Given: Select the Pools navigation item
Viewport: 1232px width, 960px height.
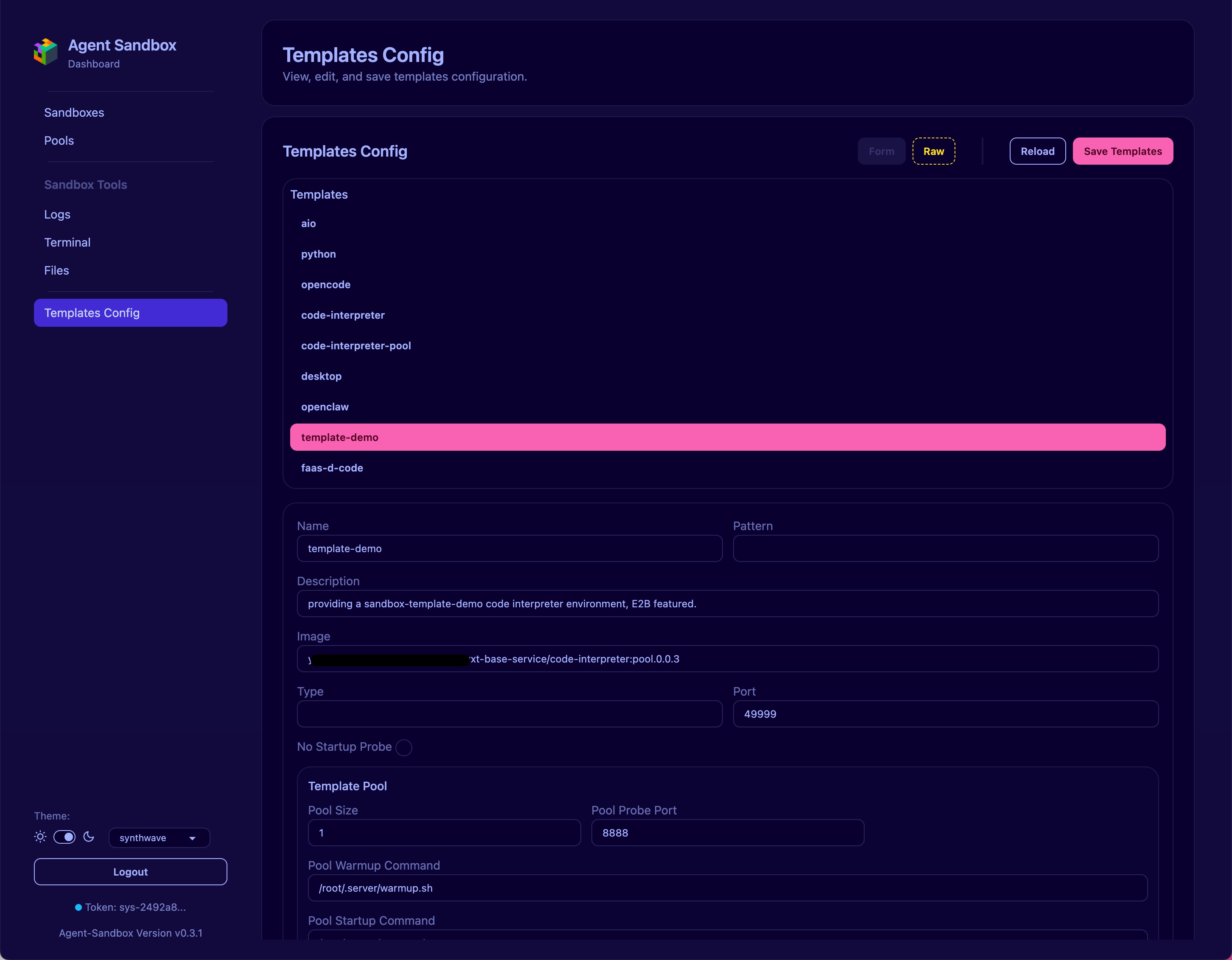Looking at the screenshot, I should click(59, 140).
